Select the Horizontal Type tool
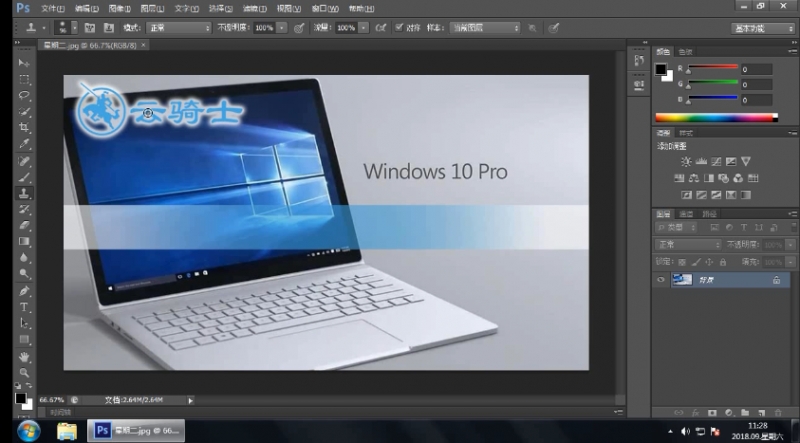The width and height of the screenshot is (800, 443). click(x=24, y=307)
